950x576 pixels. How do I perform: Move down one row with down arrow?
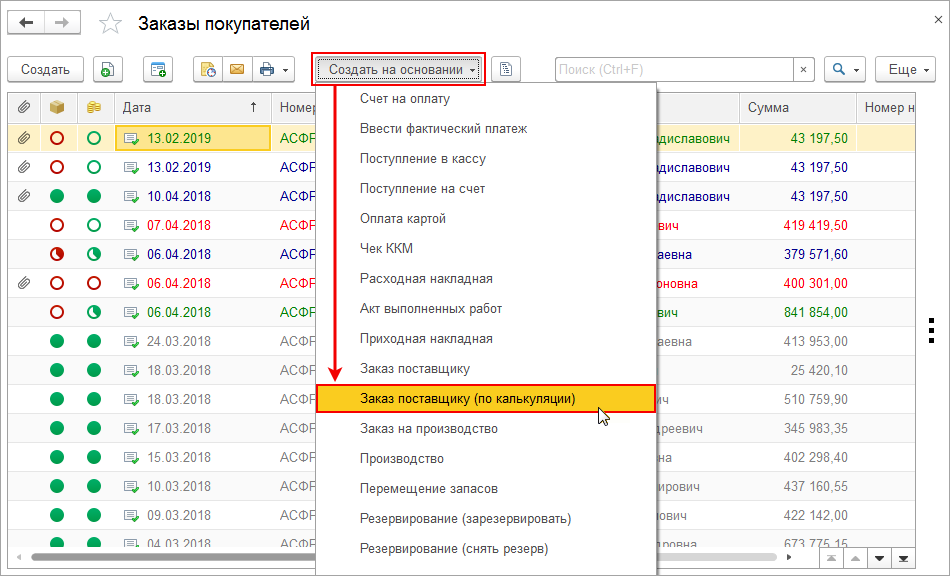879,558
